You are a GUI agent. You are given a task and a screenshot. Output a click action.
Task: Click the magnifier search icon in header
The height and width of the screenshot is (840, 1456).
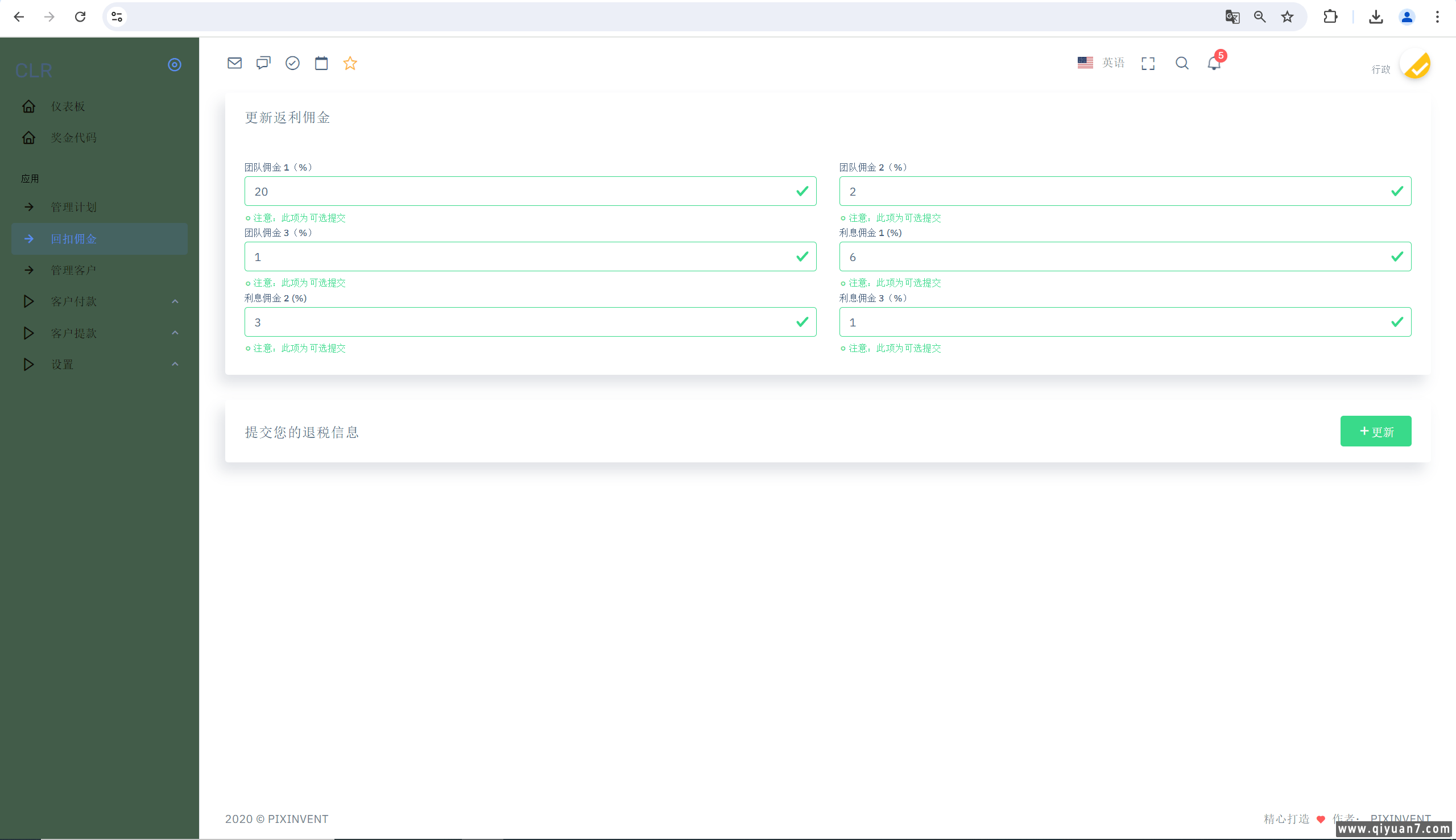(1182, 64)
